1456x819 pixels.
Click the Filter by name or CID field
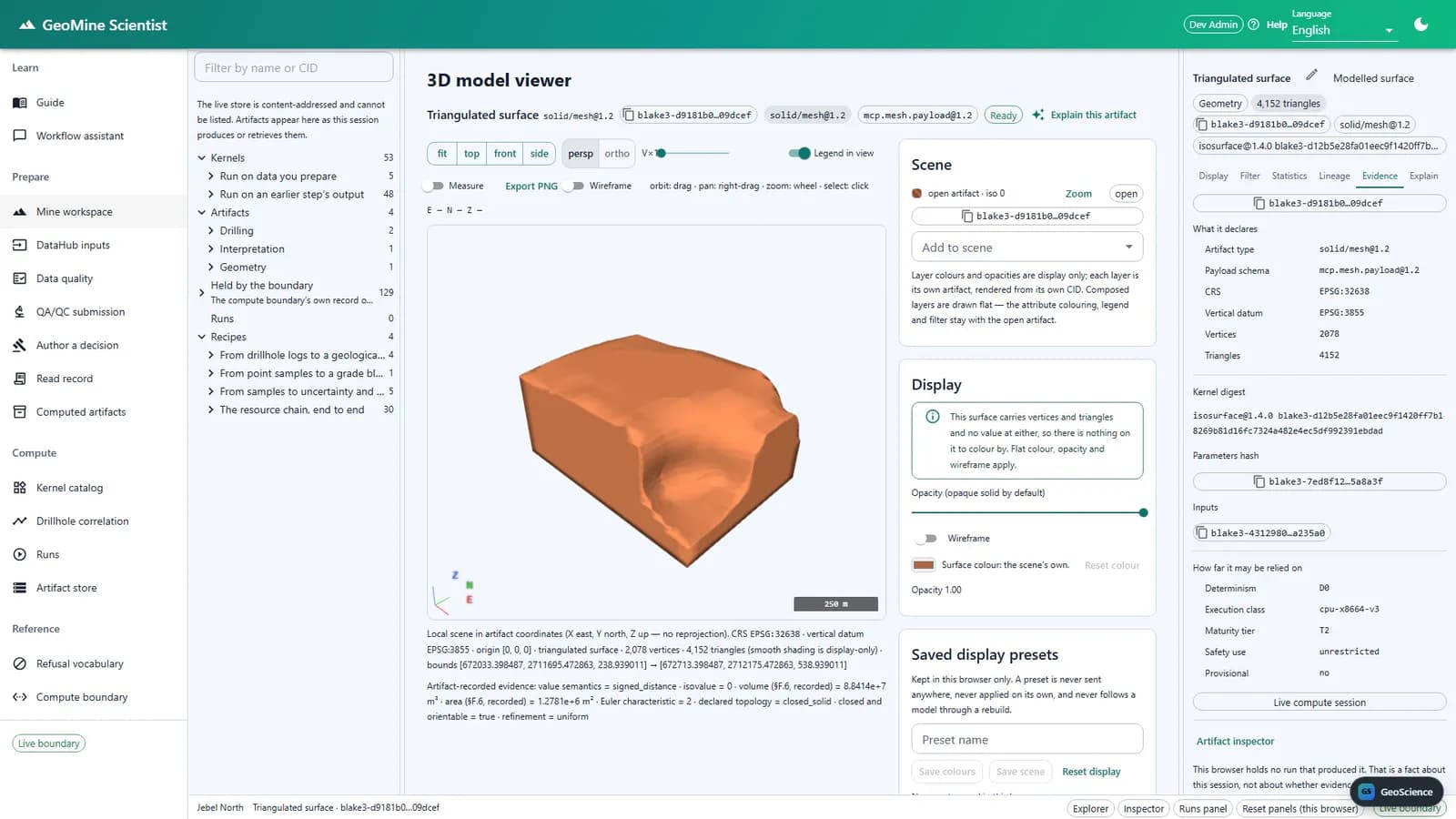[293, 67]
